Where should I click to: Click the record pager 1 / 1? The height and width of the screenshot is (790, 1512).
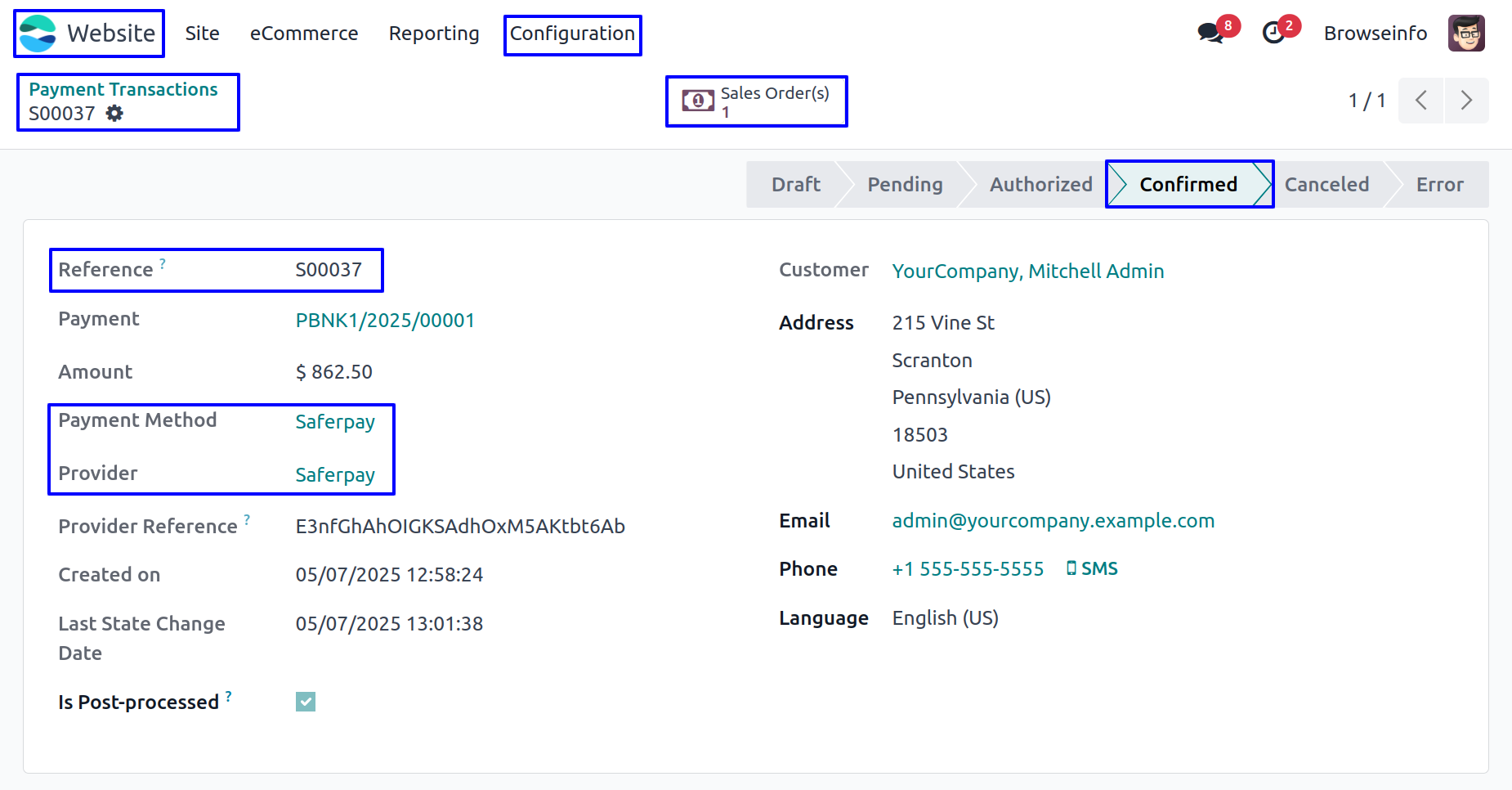tap(1367, 101)
